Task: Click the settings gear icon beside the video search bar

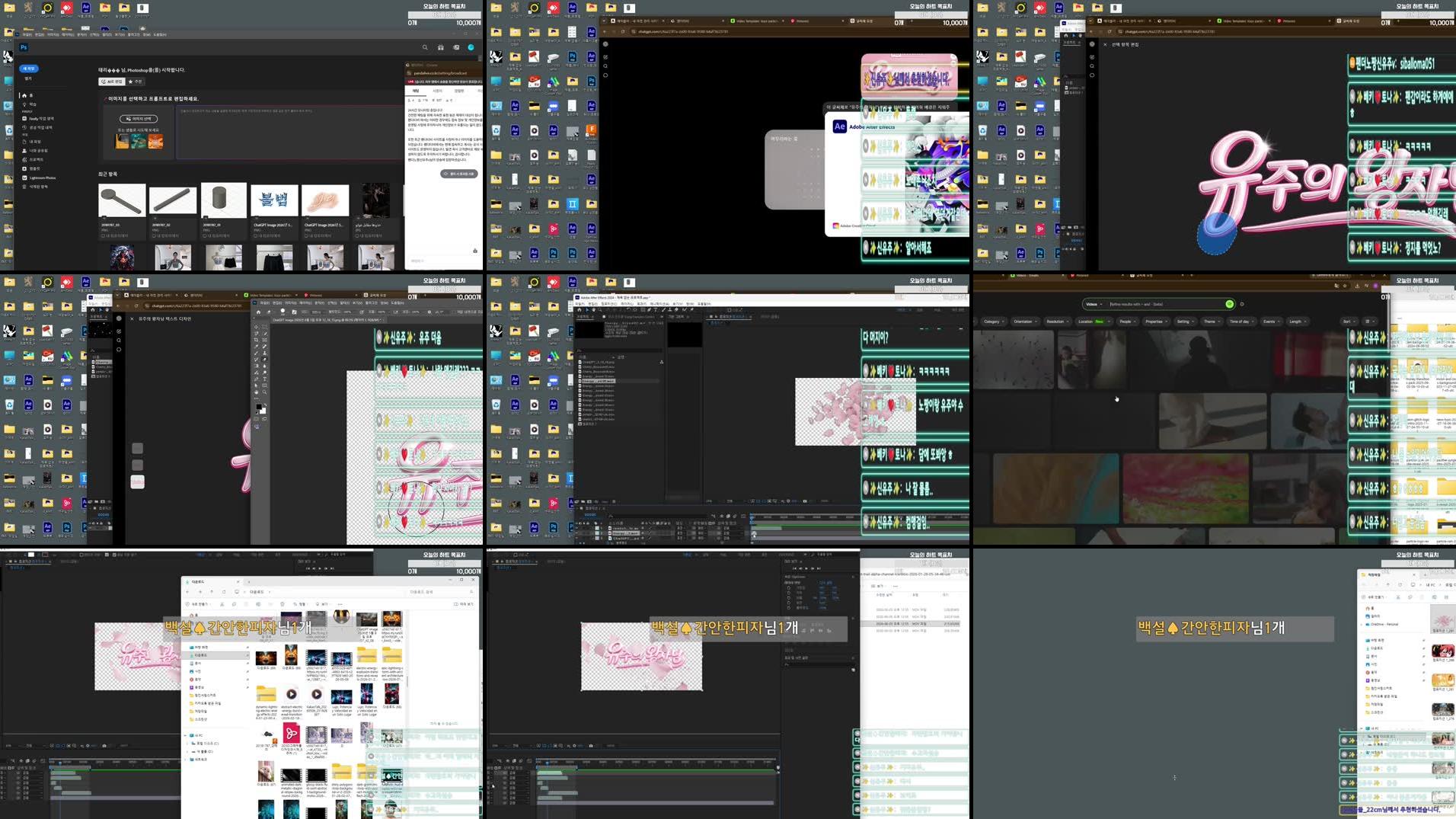Action: point(1242,304)
